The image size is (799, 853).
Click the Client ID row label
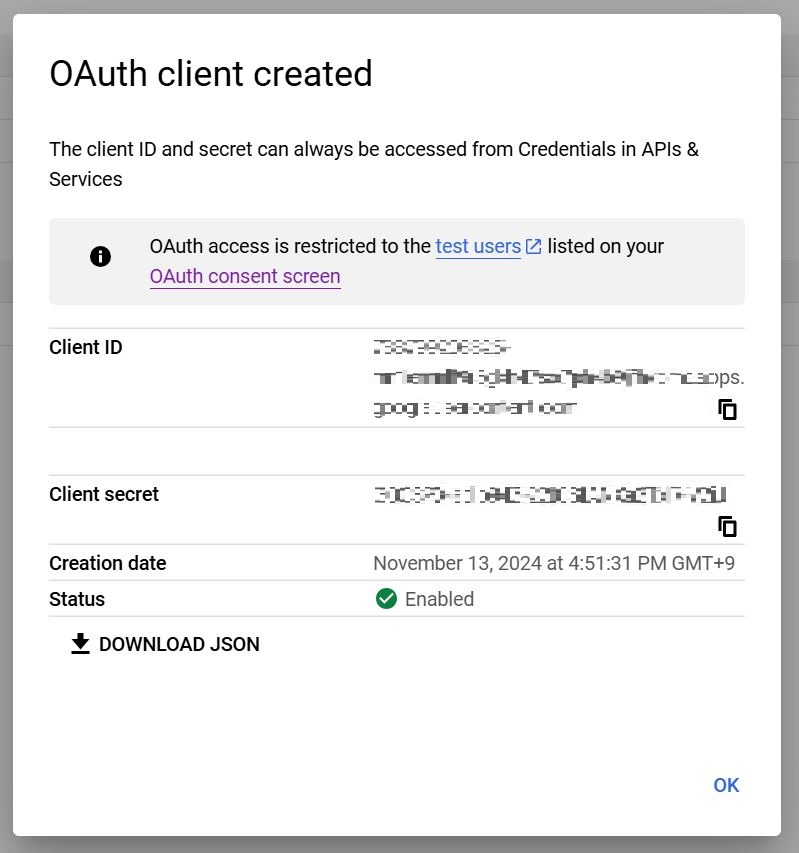[x=86, y=348]
